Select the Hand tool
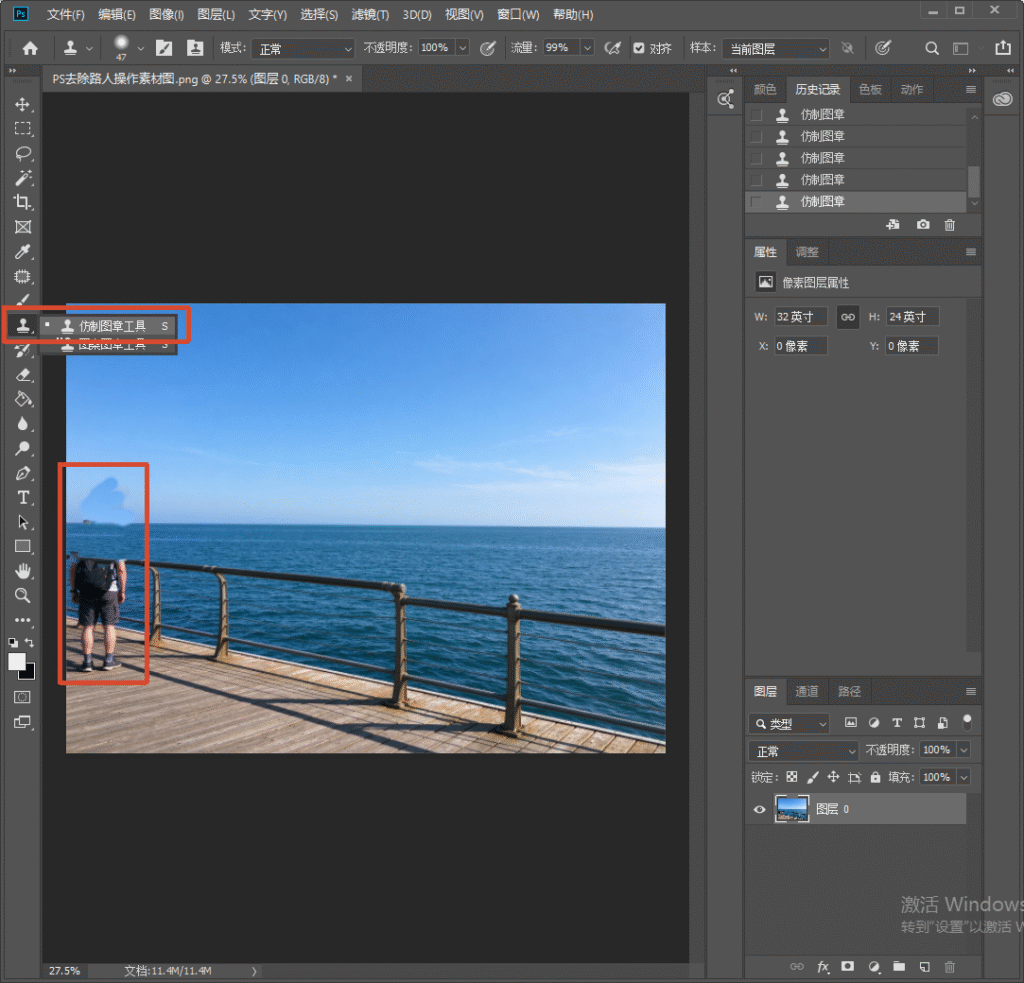 coord(23,572)
